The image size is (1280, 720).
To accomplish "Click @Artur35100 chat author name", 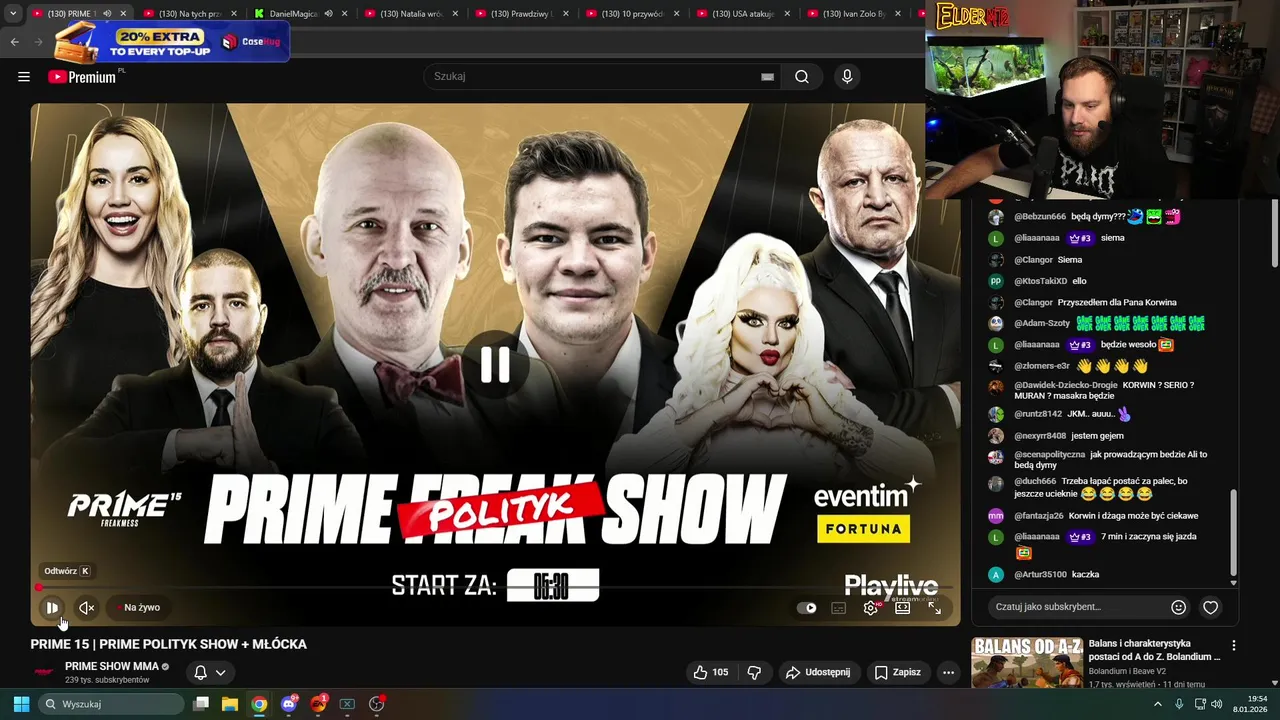I will [x=1040, y=575].
